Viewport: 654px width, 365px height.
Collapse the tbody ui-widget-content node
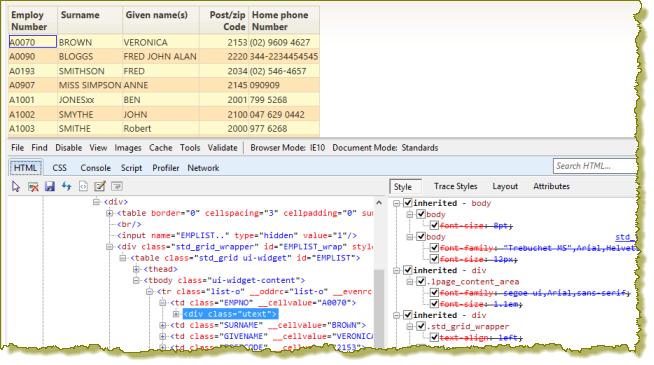tap(136, 280)
